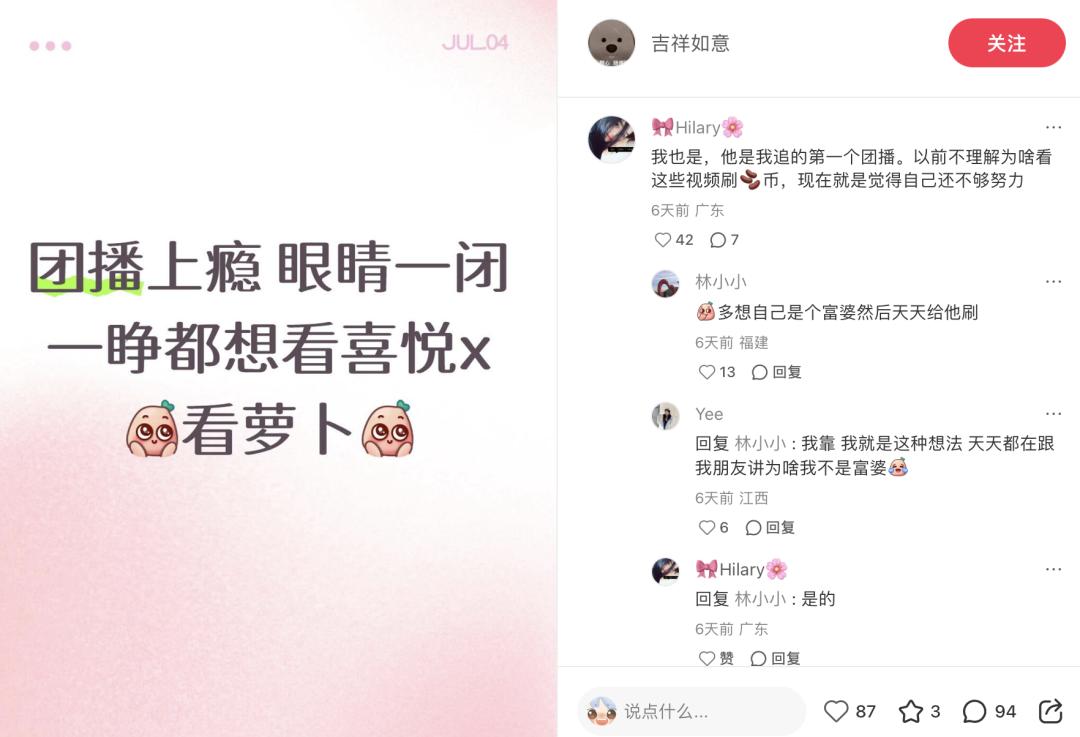This screenshot has height=737, width=1080.
Task: Like 林小小's comment with 13 likes
Action: pos(717,373)
